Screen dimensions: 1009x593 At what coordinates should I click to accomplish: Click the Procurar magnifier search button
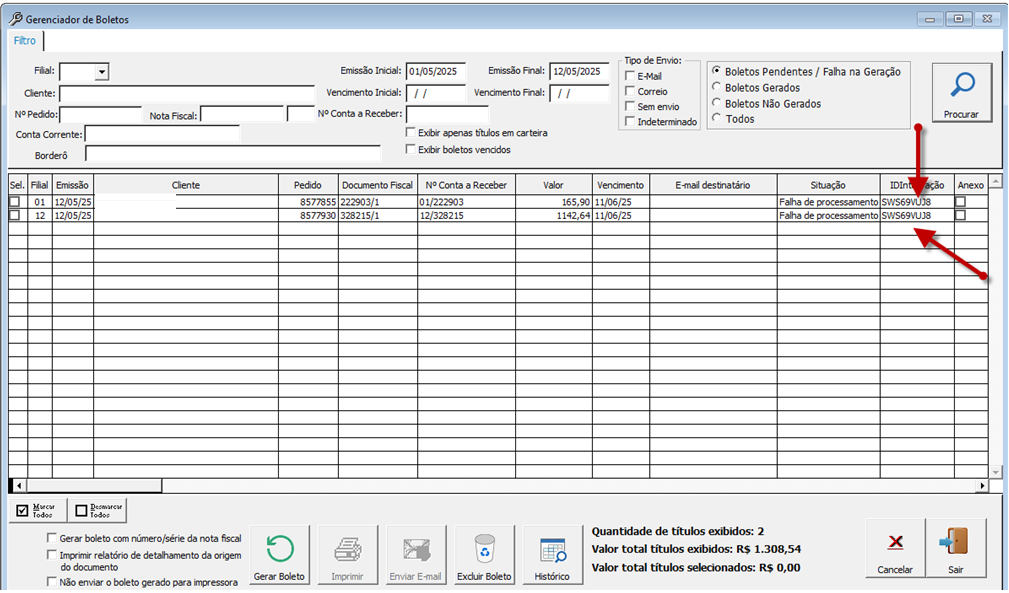pyautogui.click(x=961, y=93)
